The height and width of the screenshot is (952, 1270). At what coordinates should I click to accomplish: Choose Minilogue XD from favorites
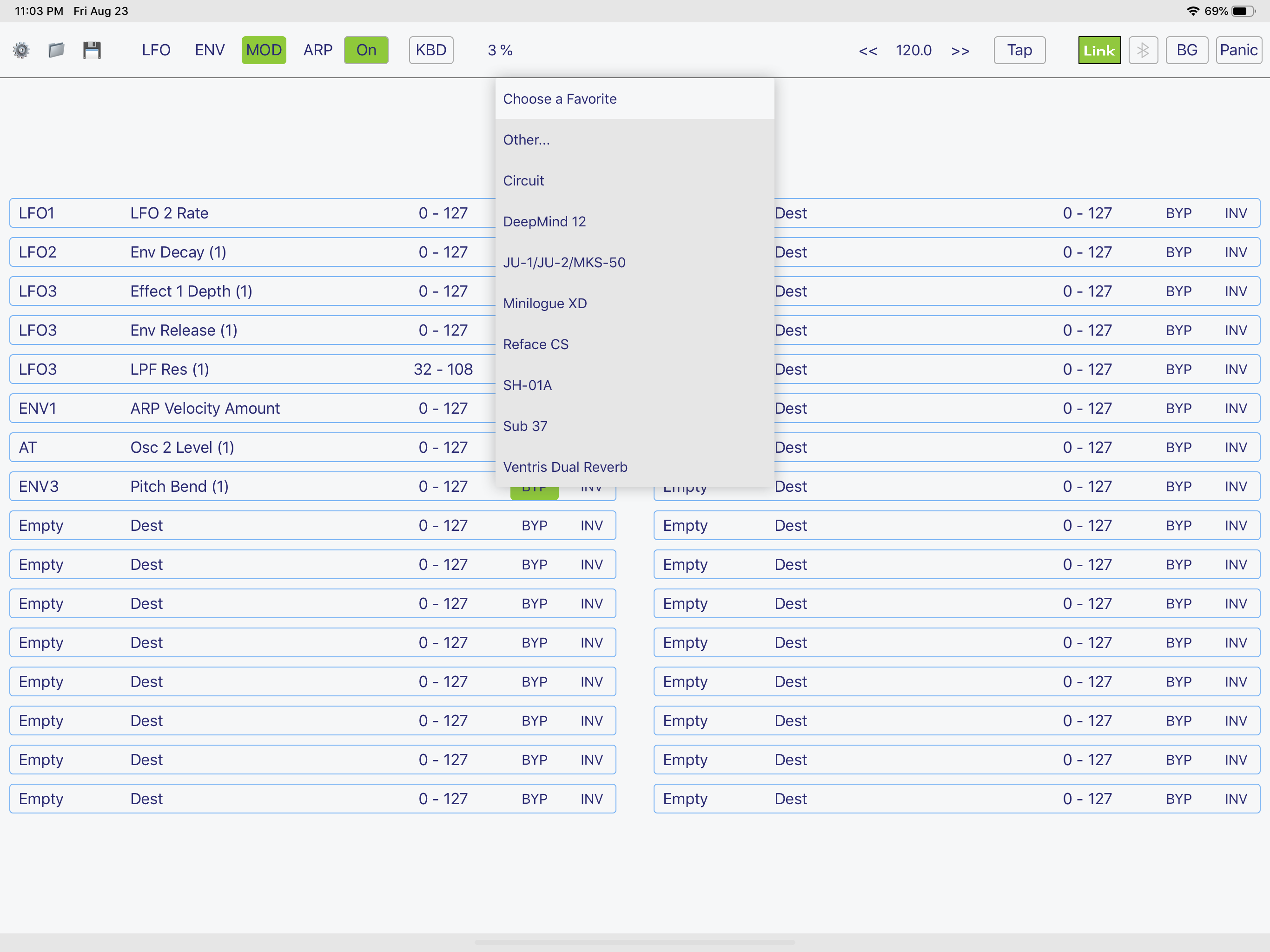(x=545, y=303)
